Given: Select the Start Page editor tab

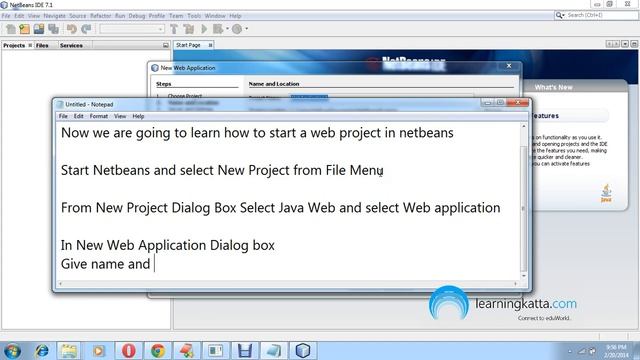Looking at the screenshot, I should point(188,45).
